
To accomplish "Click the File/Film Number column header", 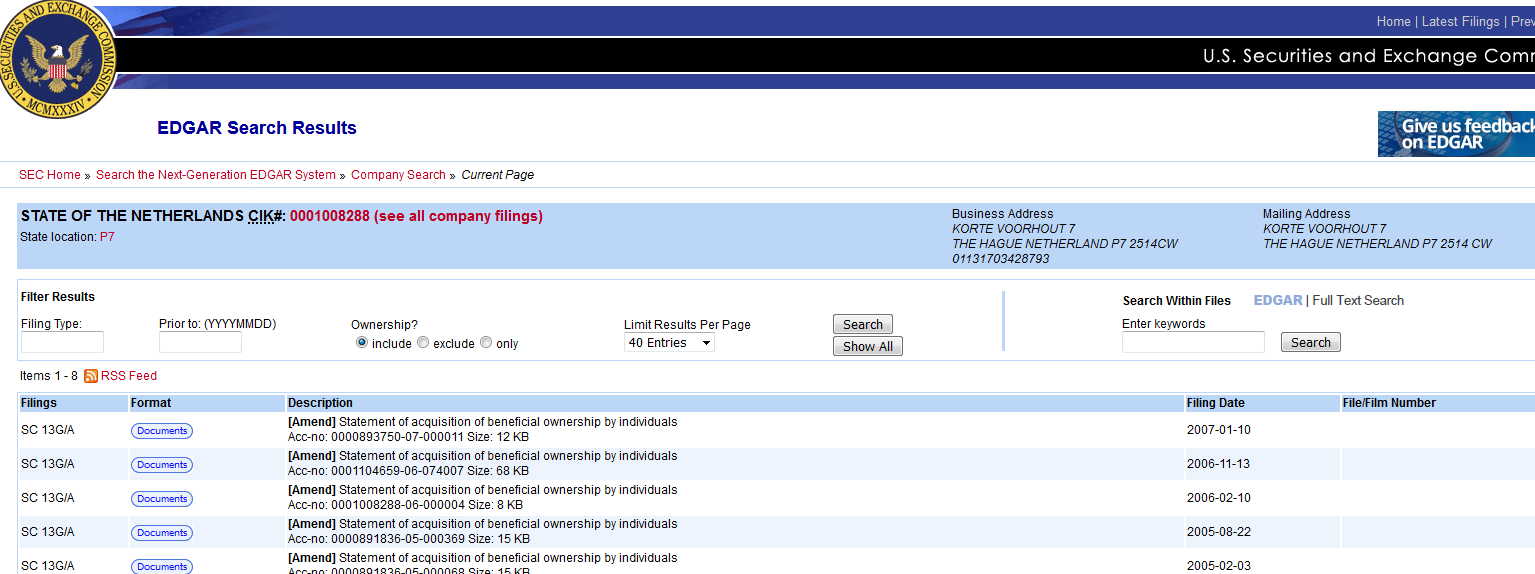I will [x=1390, y=403].
